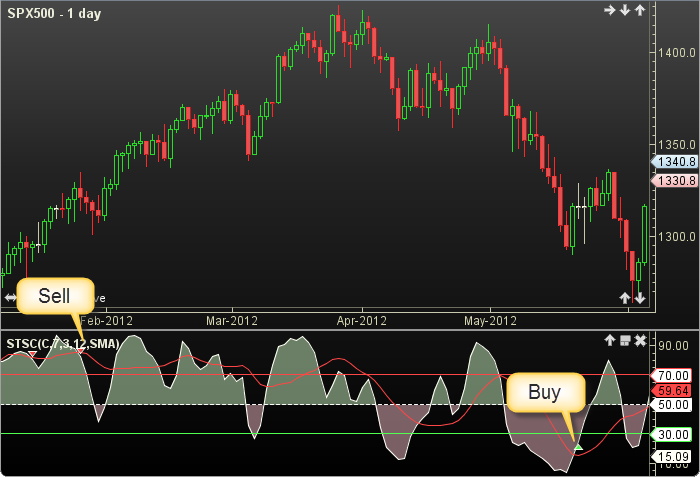
Task: Click the first red sell-signal triangle in STSC panel
Action: 32,354
